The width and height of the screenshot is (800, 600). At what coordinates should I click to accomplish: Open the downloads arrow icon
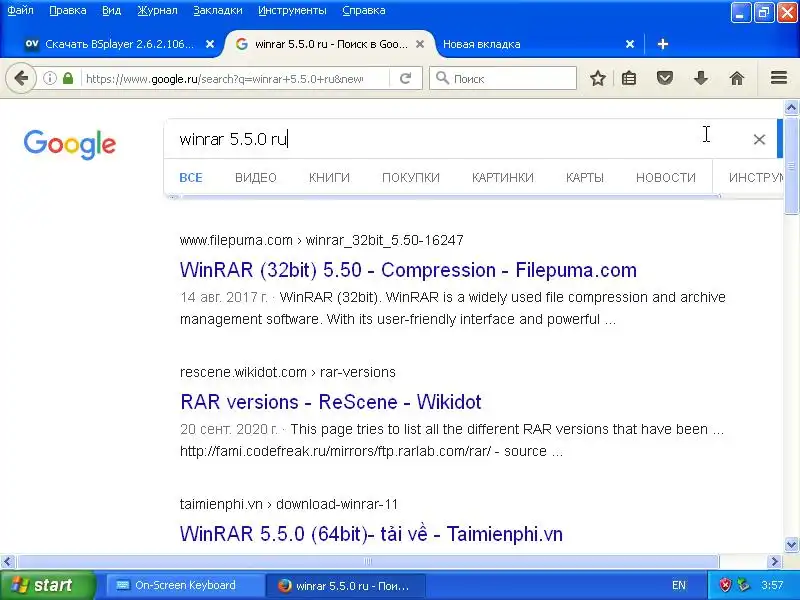pos(701,78)
